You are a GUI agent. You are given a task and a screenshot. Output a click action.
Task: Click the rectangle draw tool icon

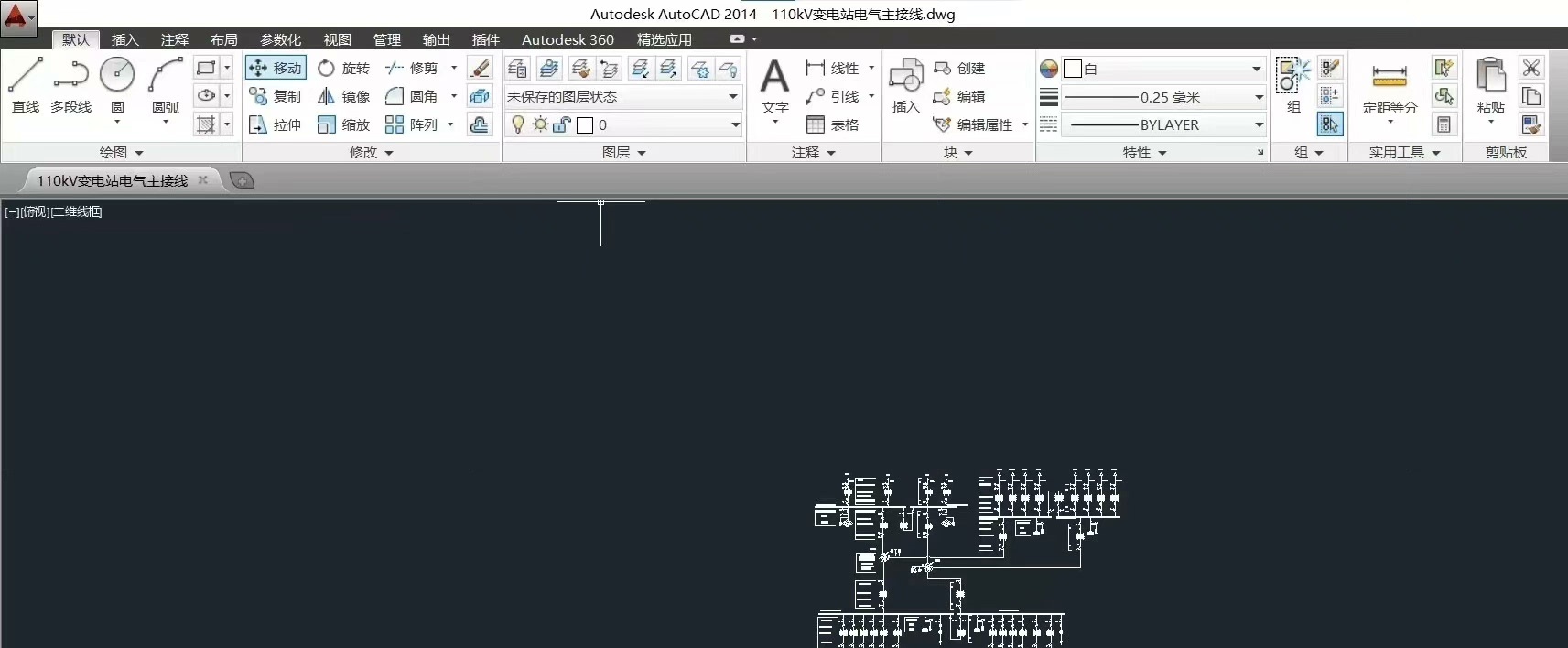click(x=206, y=68)
